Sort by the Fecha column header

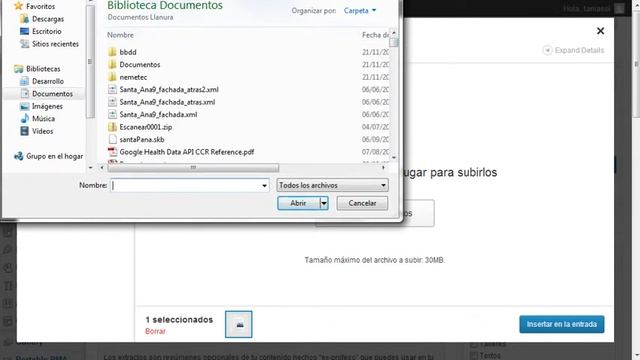pos(376,35)
